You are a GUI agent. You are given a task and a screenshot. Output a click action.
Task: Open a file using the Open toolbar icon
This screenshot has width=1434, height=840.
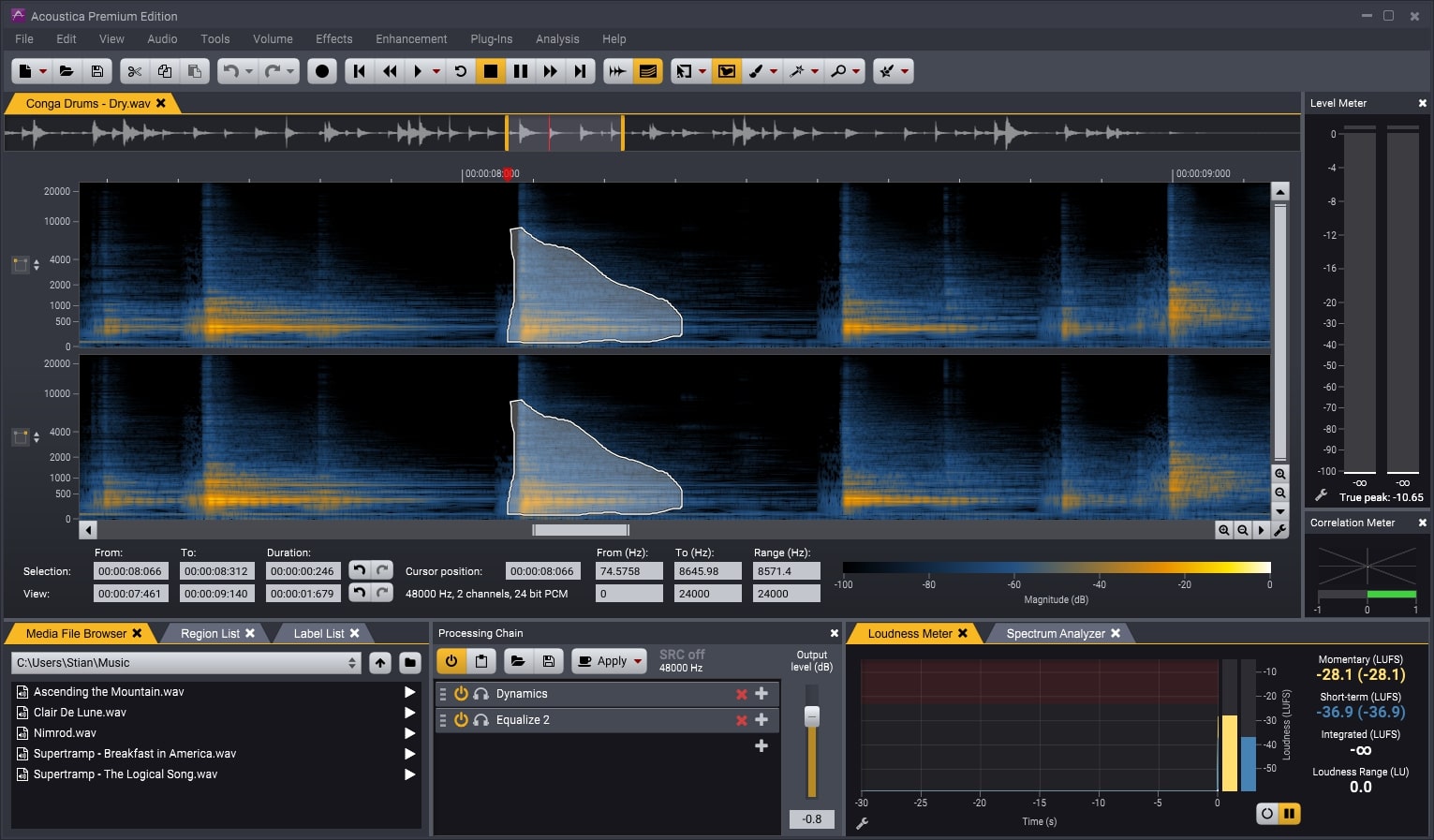pyautogui.click(x=67, y=70)
